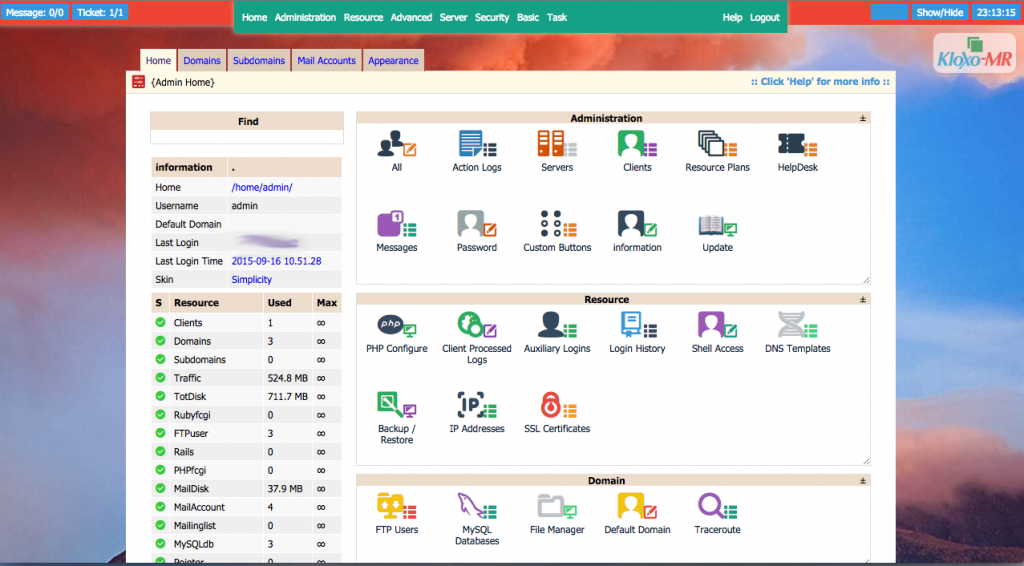The image size is (1024, 566).
Task: Open the /home/admin/ directory link
Action: click(x=262, y=187)
